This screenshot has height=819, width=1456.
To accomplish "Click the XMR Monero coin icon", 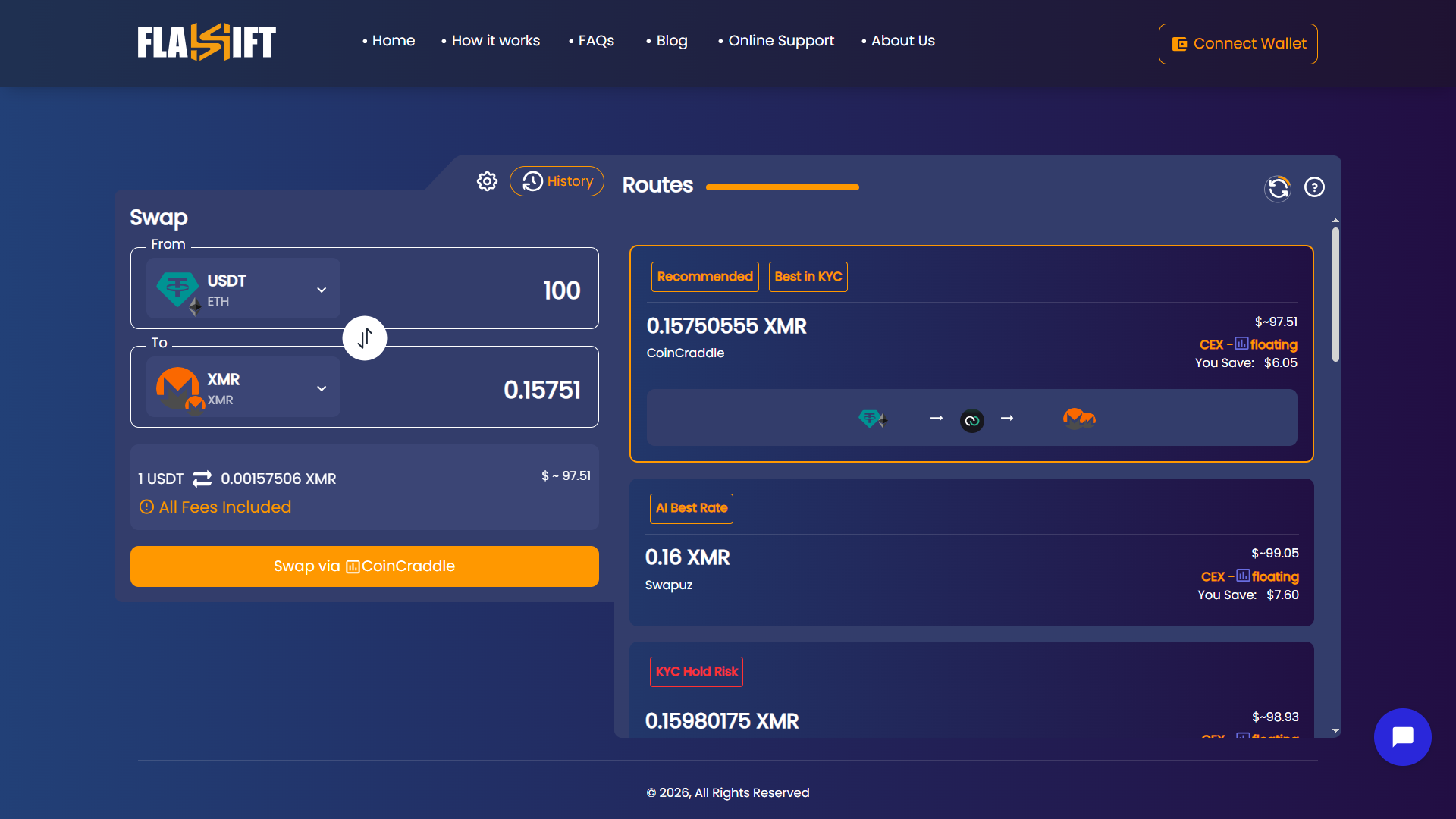I will [177, 388].
